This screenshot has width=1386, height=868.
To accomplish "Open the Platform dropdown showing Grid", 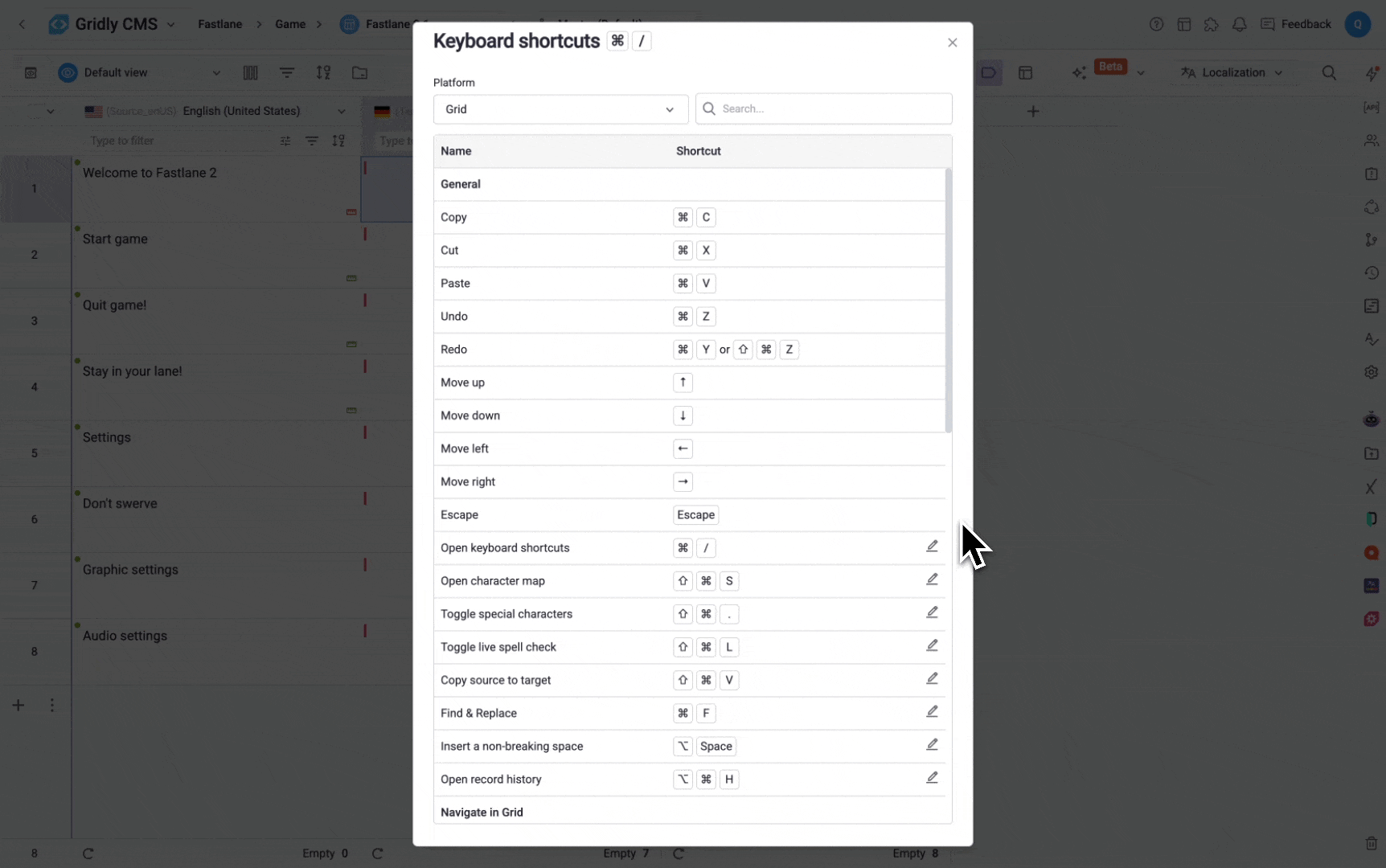I will [560, 109].
